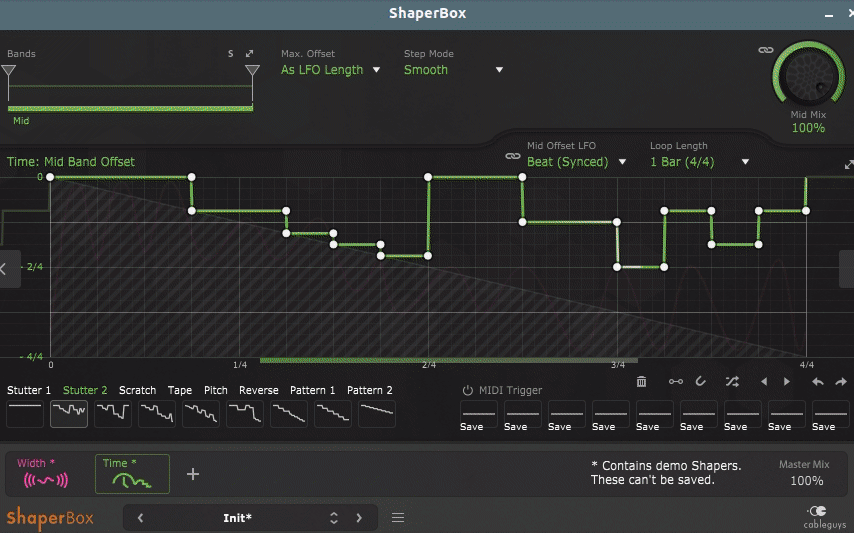Solo the band with the S button
854x533 pixels.
point(230,53)
